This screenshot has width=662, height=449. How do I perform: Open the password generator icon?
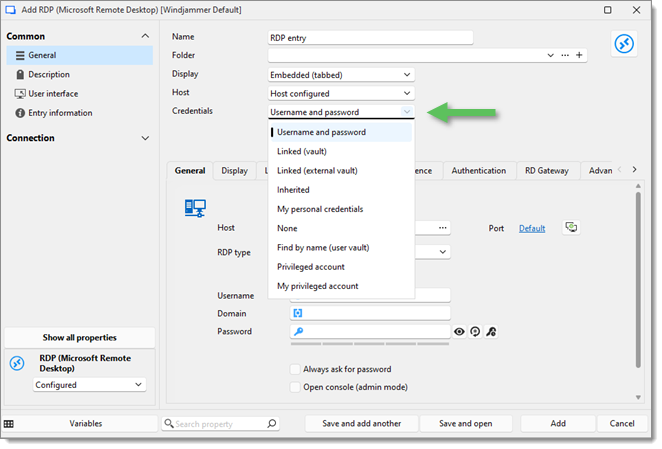(x=491, y=332)
